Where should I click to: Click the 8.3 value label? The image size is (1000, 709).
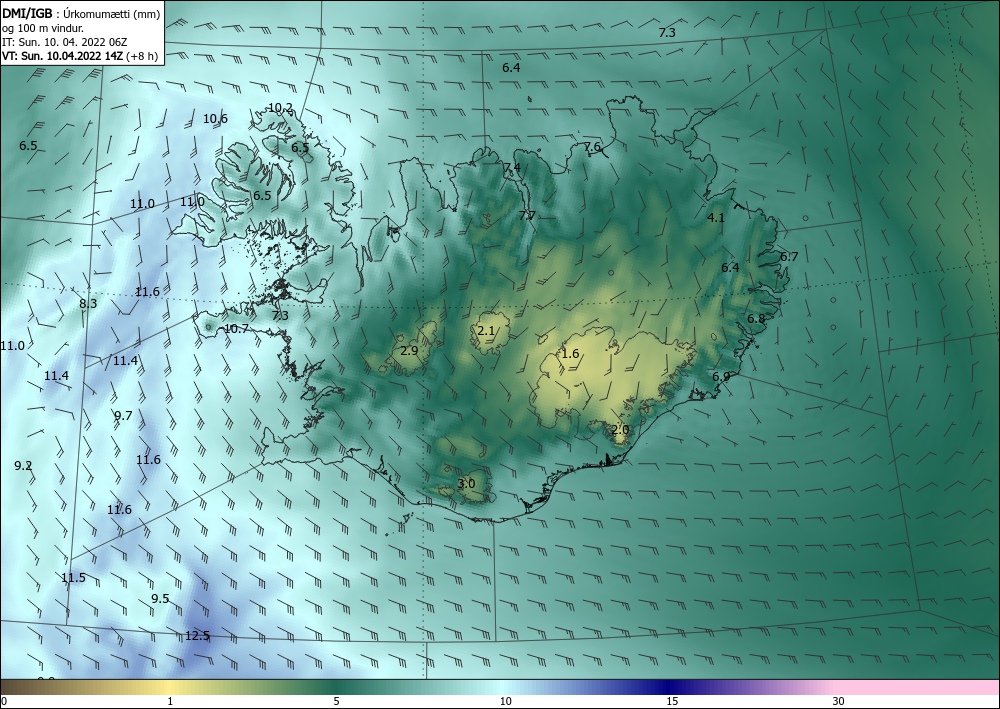(x=88, y=303)
